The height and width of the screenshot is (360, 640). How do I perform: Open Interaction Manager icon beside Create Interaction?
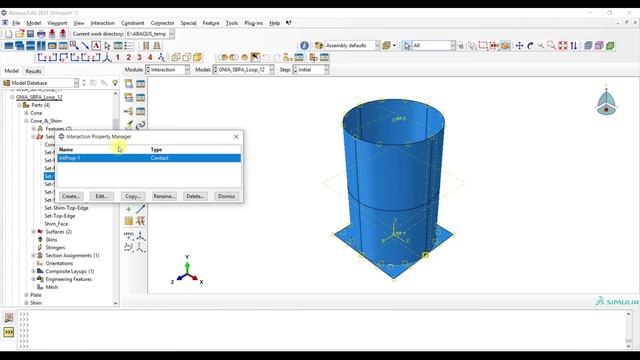point(140,84)
